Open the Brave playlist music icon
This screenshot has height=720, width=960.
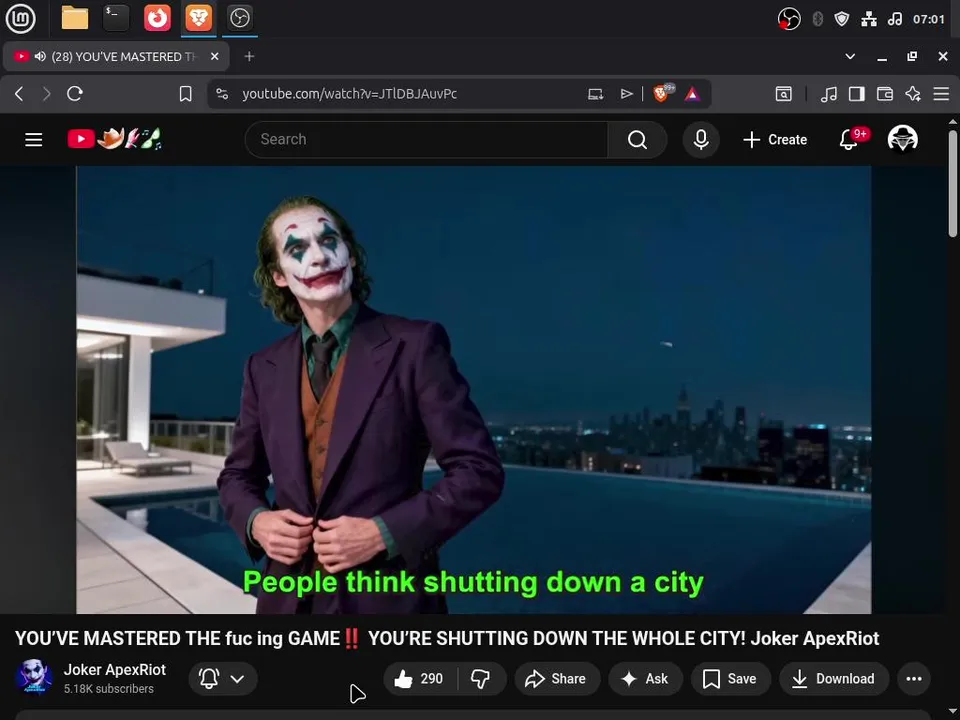coord(828,94)
